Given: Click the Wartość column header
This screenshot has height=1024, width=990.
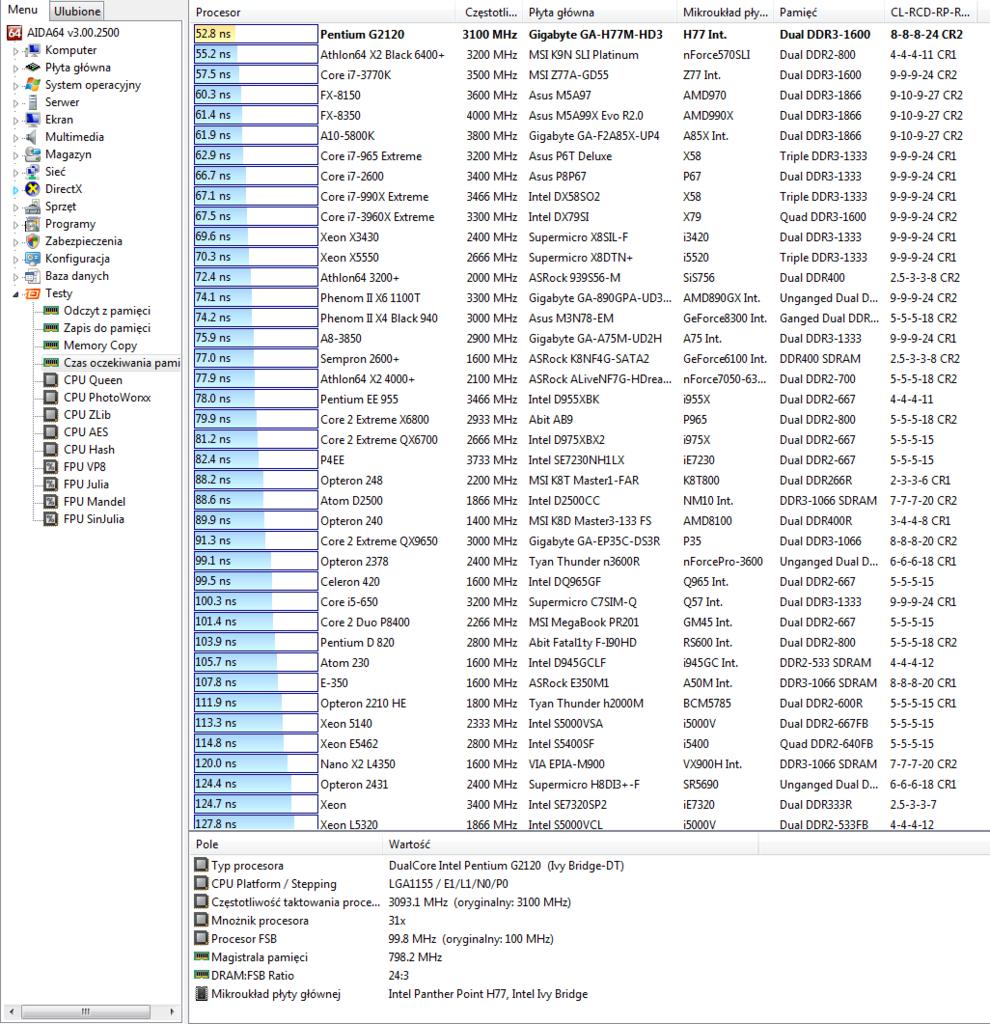Looking at the screenshot, I should point(570,844).
